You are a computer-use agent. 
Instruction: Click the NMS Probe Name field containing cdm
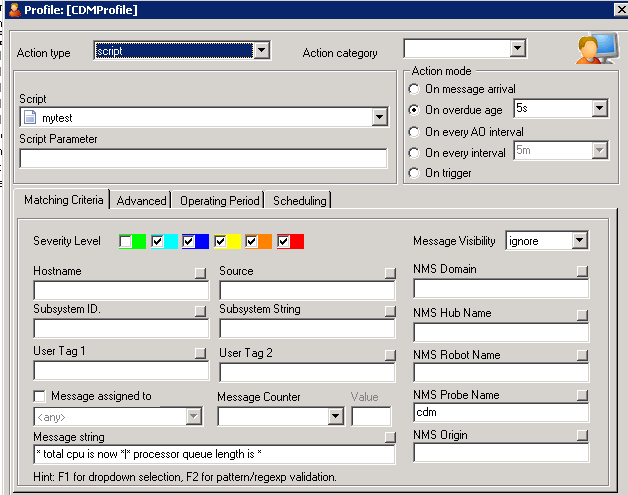click(x=501, y=412)
